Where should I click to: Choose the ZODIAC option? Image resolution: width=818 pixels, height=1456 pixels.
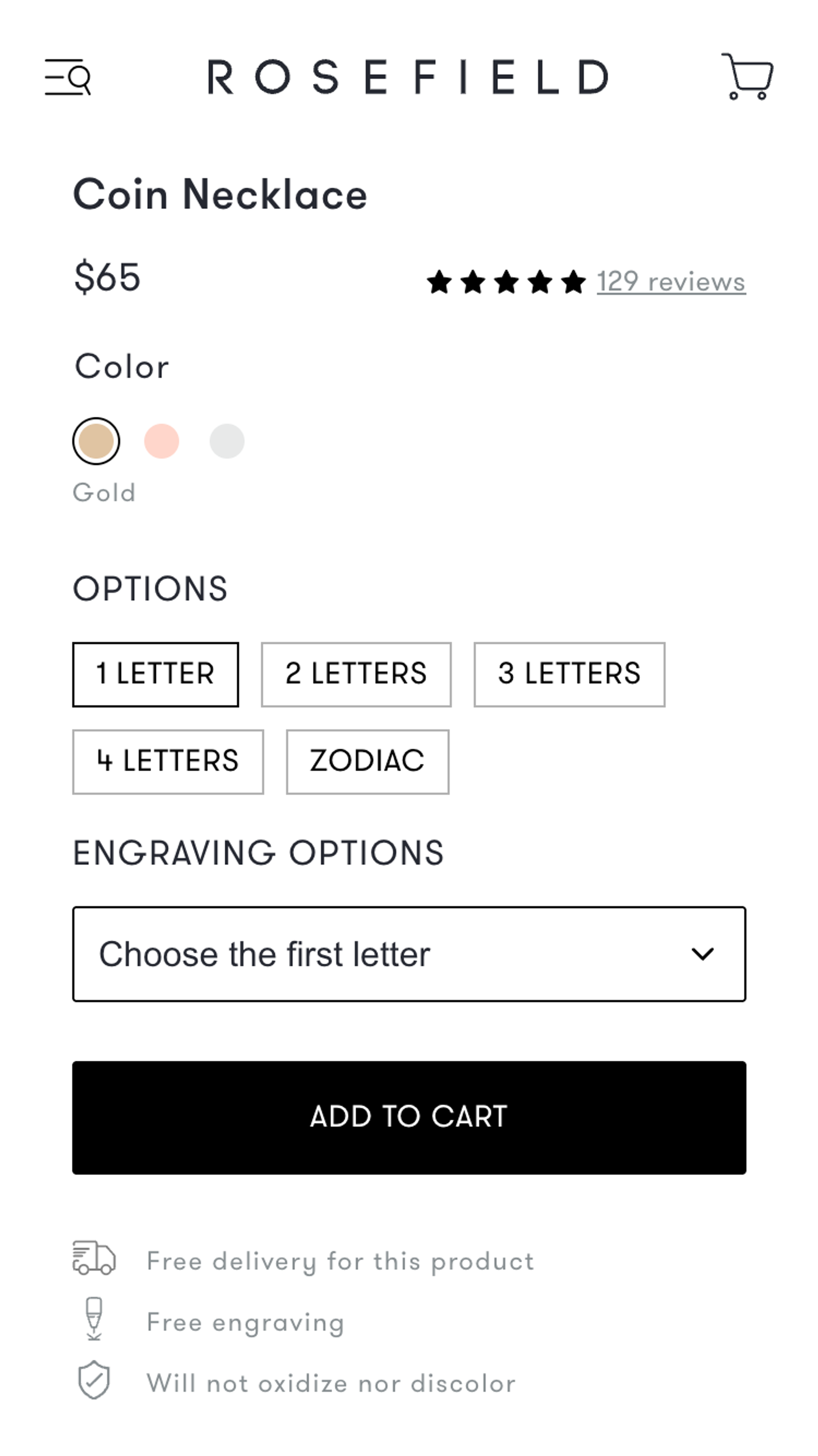point(367,761)
